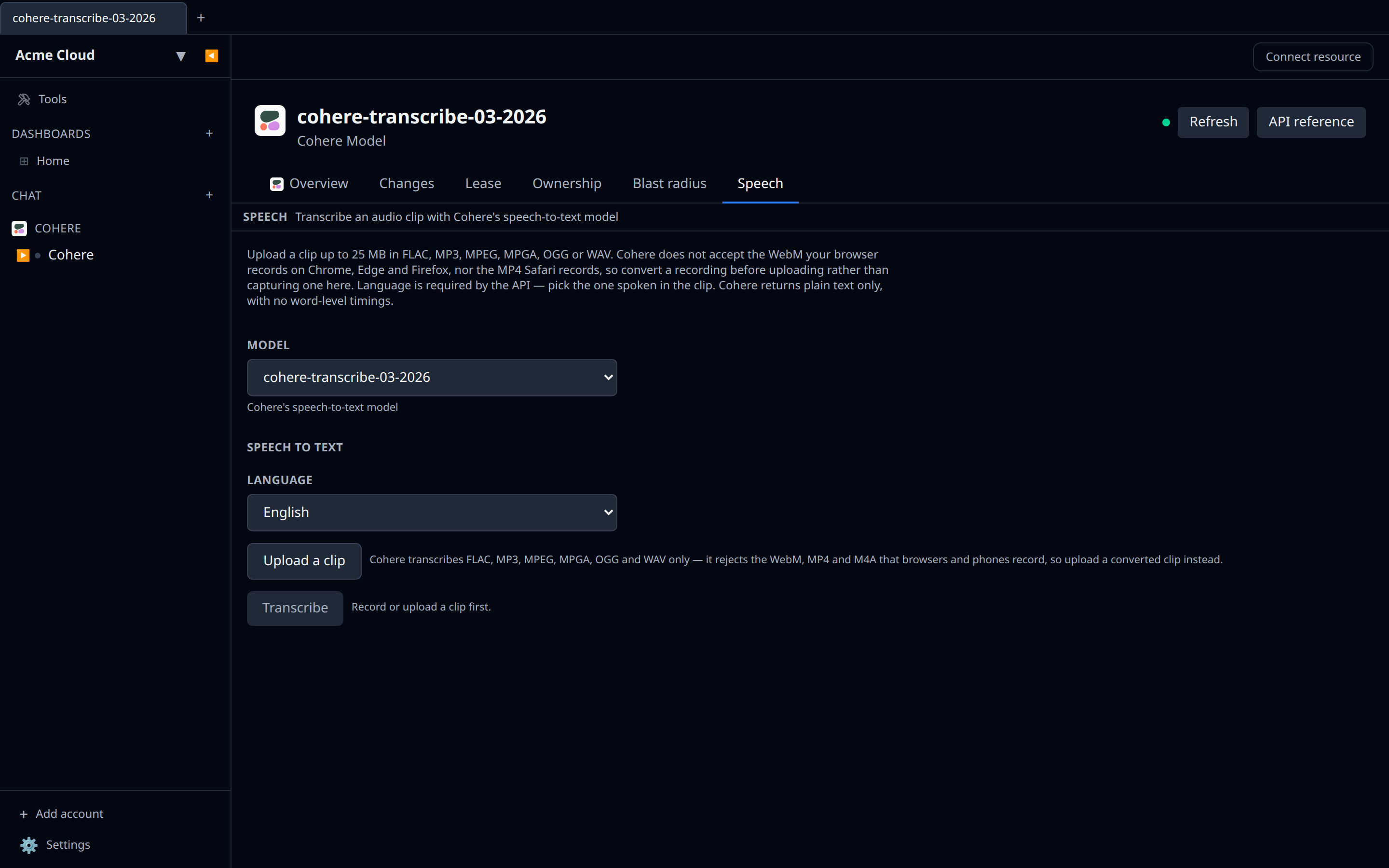The height and width of the screenshot is (868, 1389).
Task: Click the 'Cohere Model' subtitle
Action: 341,141
